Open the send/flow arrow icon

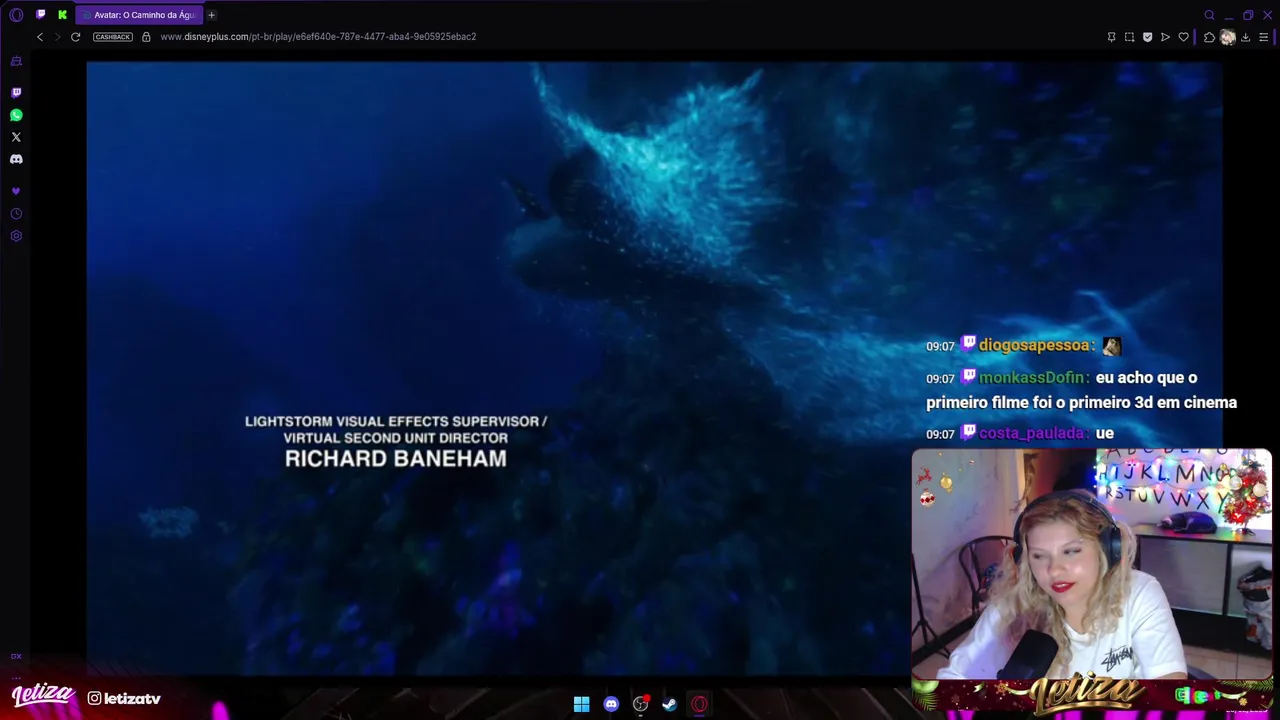[x=1165, y=37]
